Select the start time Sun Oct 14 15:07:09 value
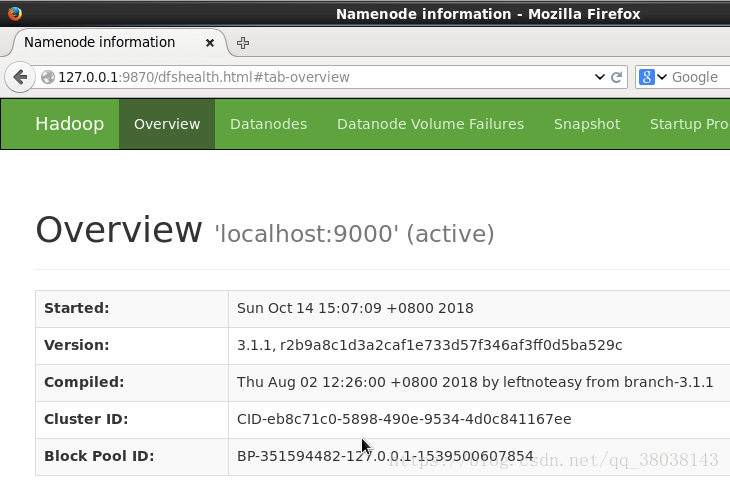730x480 pixels. click(355, 308)
